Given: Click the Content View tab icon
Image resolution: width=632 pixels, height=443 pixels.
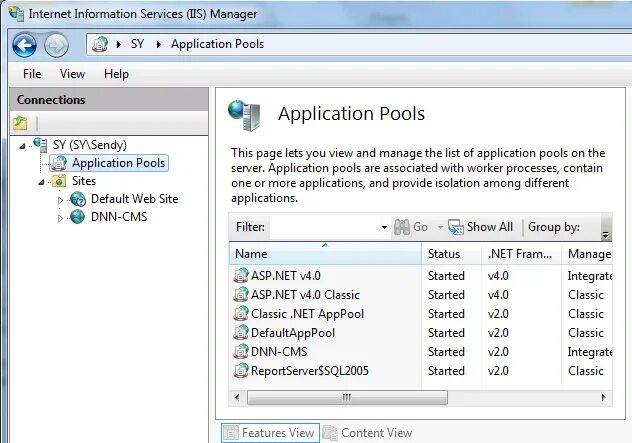Looking at the screenshot, I should tap(330, 433).
